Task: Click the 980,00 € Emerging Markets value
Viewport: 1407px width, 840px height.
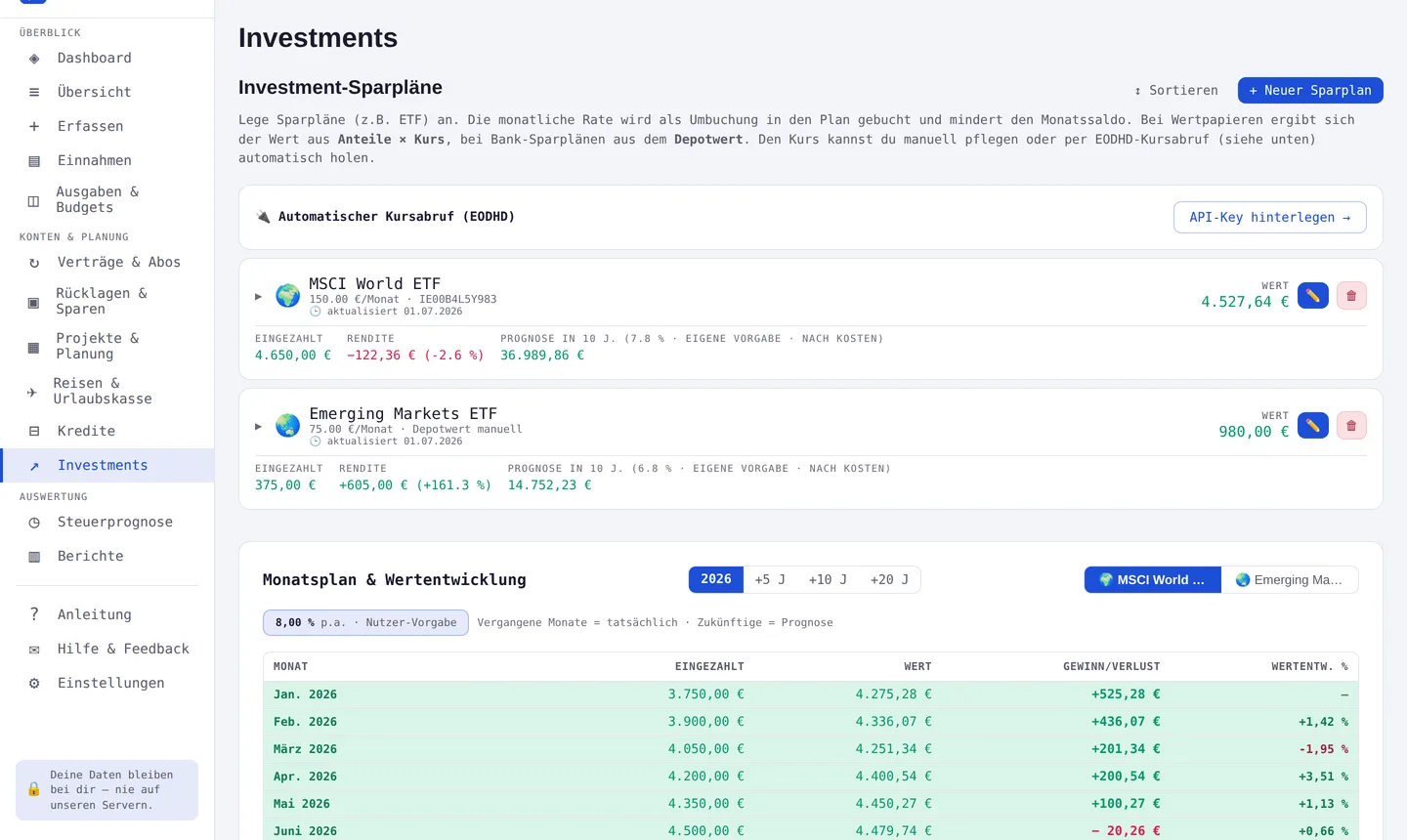Action: (1254, 432)
